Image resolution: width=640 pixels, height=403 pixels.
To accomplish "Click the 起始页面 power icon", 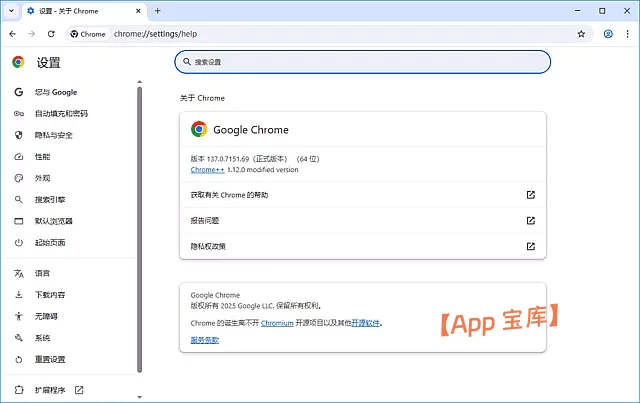I will 19,243.
